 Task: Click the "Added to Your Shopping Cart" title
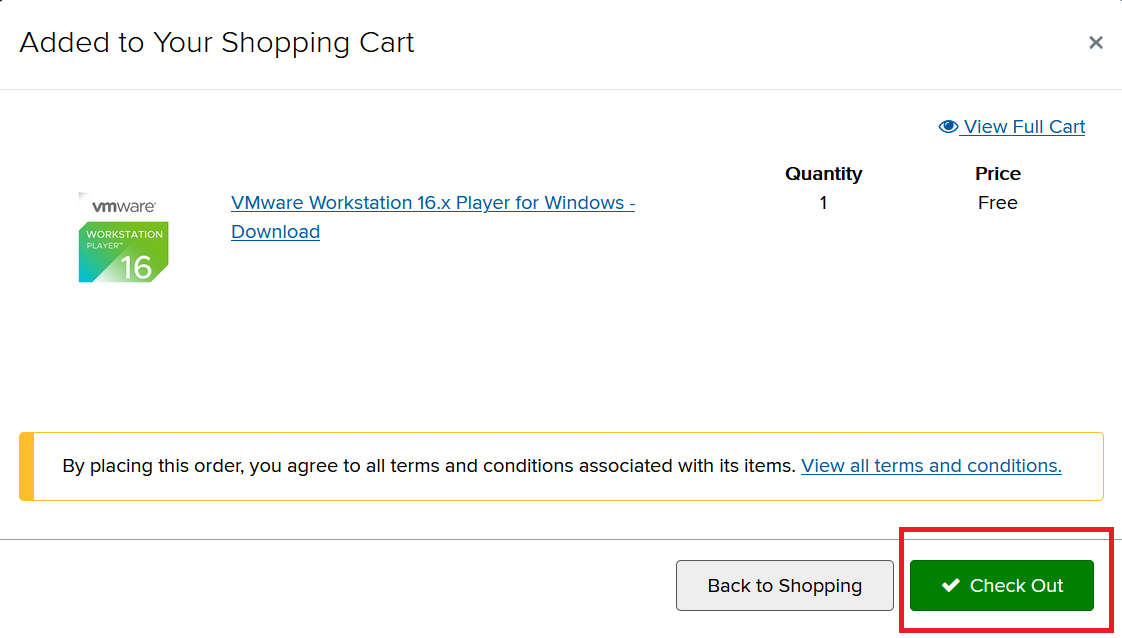click(216, 43)
